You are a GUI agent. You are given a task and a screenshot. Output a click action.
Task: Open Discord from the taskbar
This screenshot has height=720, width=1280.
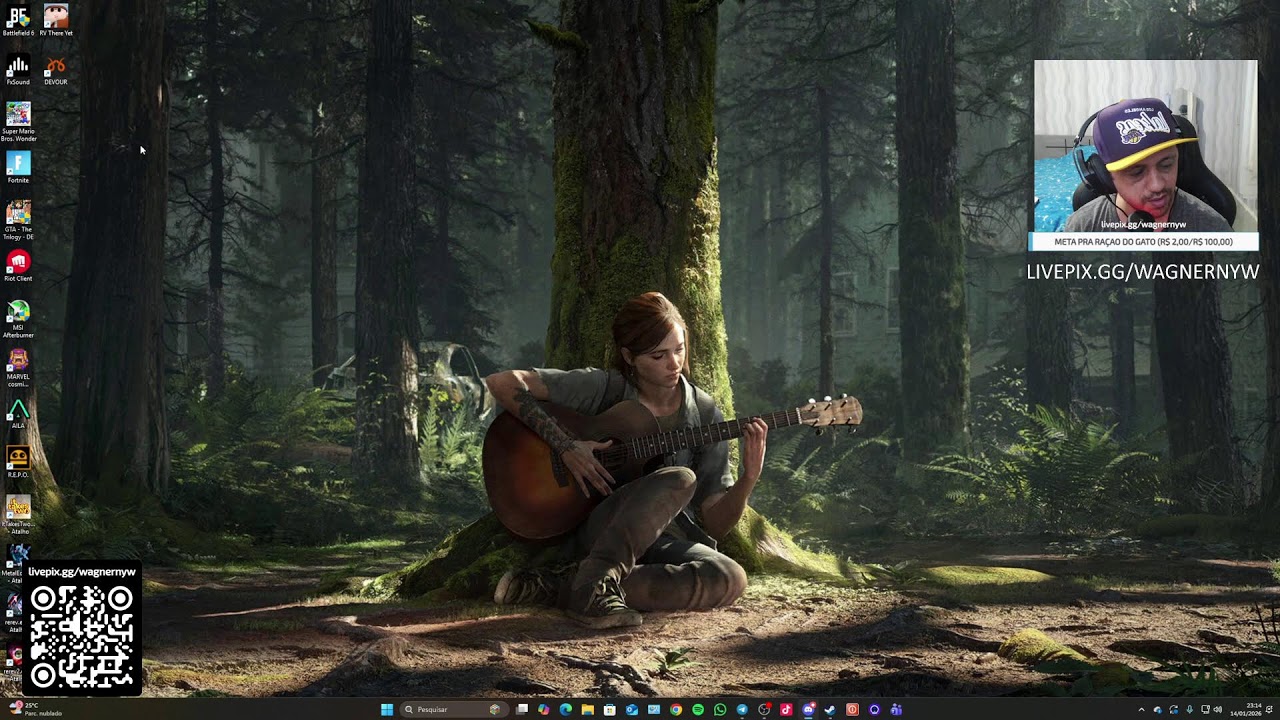[808, 710]
